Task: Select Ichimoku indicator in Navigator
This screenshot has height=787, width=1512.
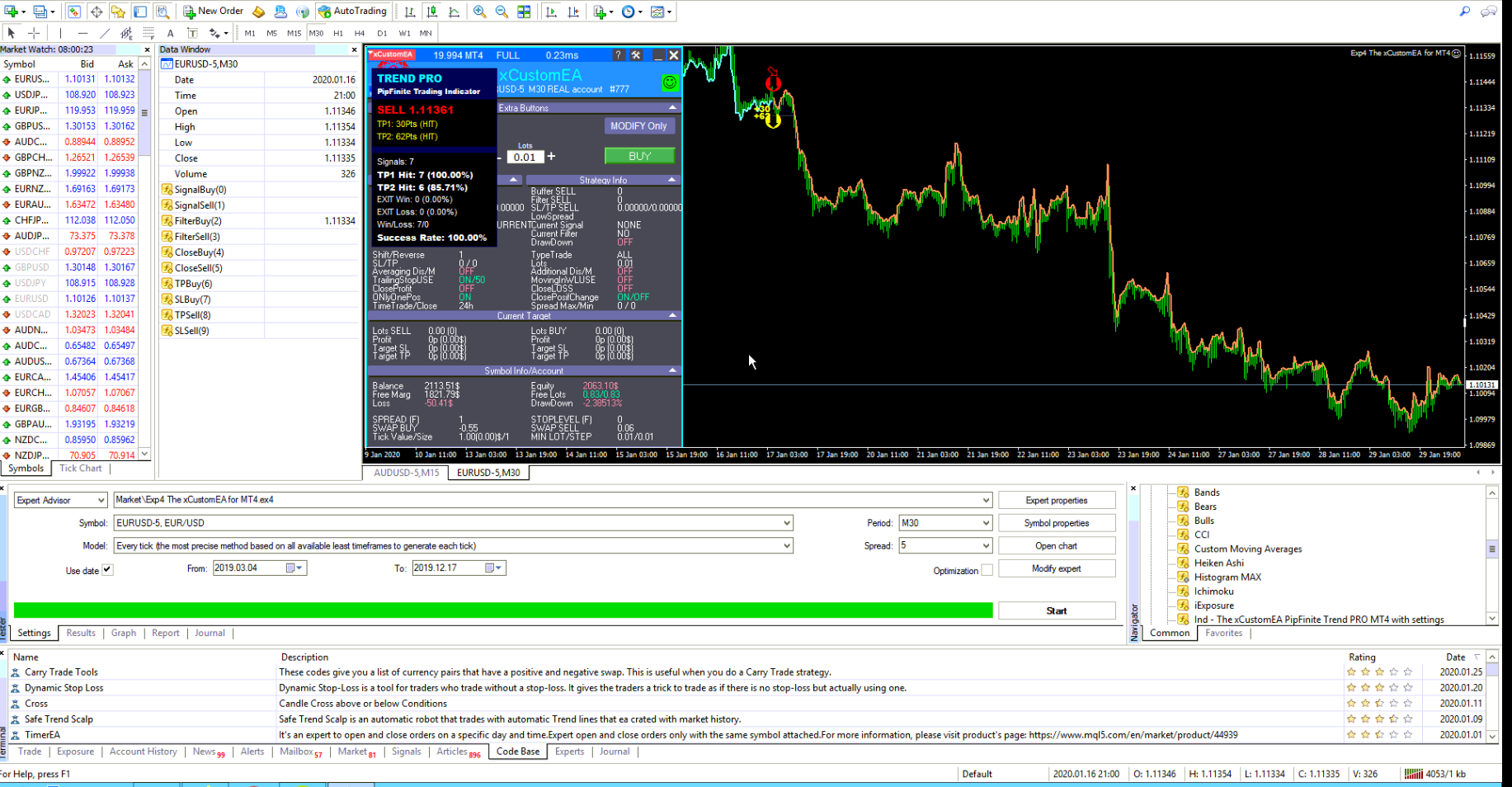Action: coord(1213,591)
